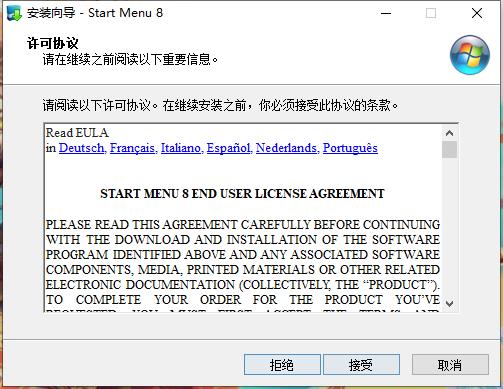Click the 拒绝 (Decline) button

pos(282,365)
